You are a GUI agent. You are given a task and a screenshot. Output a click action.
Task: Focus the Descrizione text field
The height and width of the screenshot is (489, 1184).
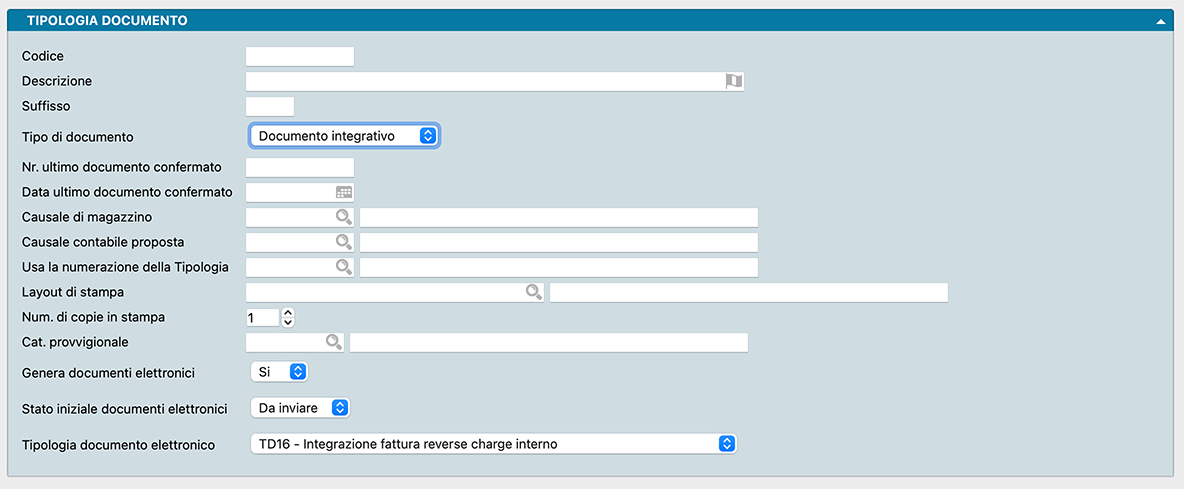click(484, 81)
